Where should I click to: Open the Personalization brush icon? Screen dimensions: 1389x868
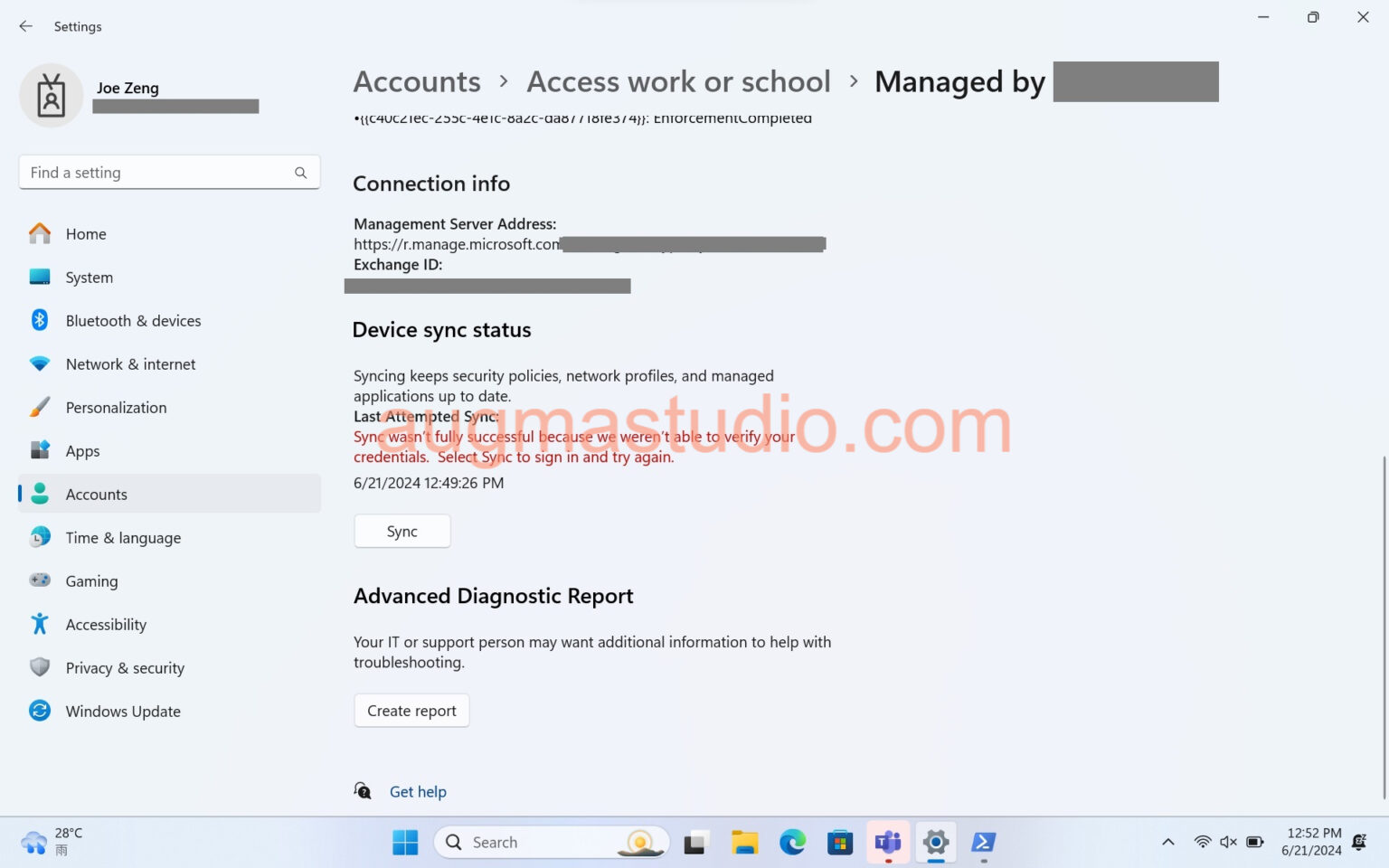pos(40,407)
